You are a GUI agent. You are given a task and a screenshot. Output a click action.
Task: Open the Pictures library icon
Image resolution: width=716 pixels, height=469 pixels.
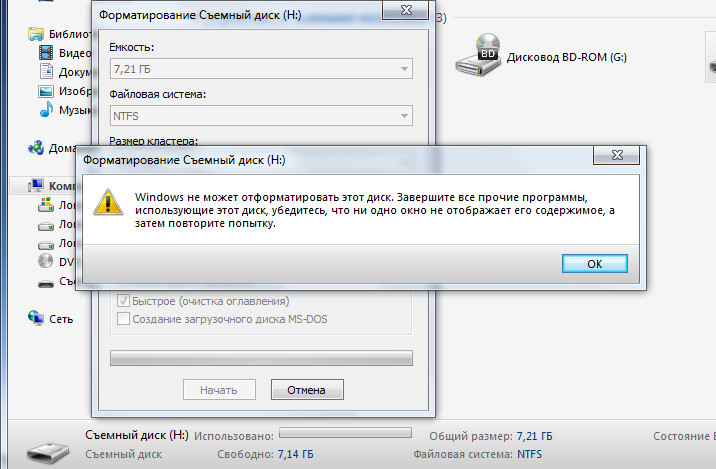pyautogui.click(x=46, y=91)
